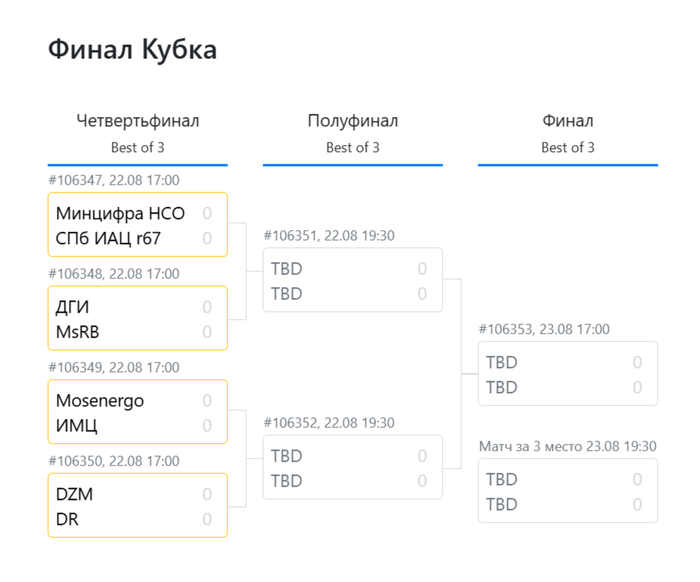Open the third place match card
The image size is (700, 582).
568,491
